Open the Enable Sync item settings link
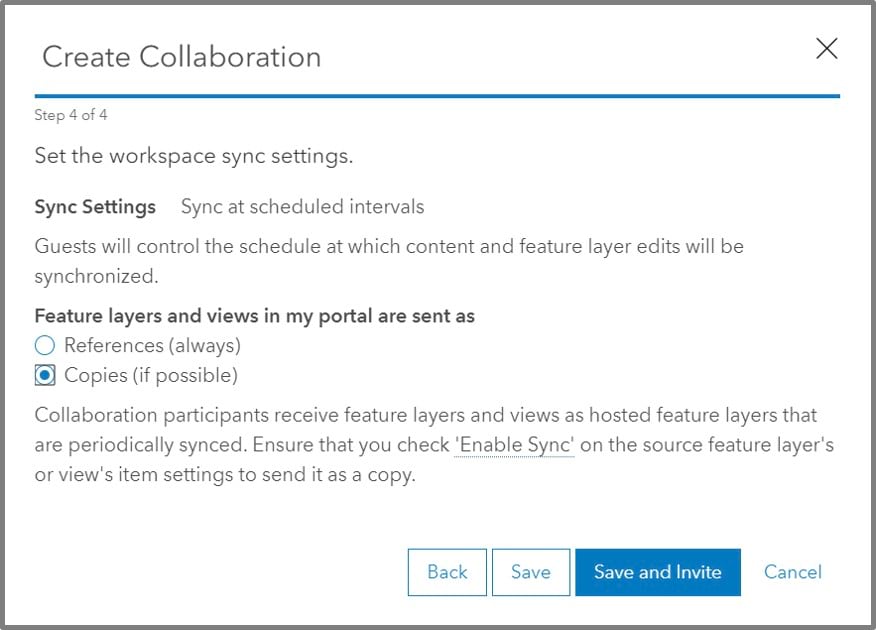Image resolution: width=876 pixels, height=630 pixels. pyautogui.click(x=514, y=444)
